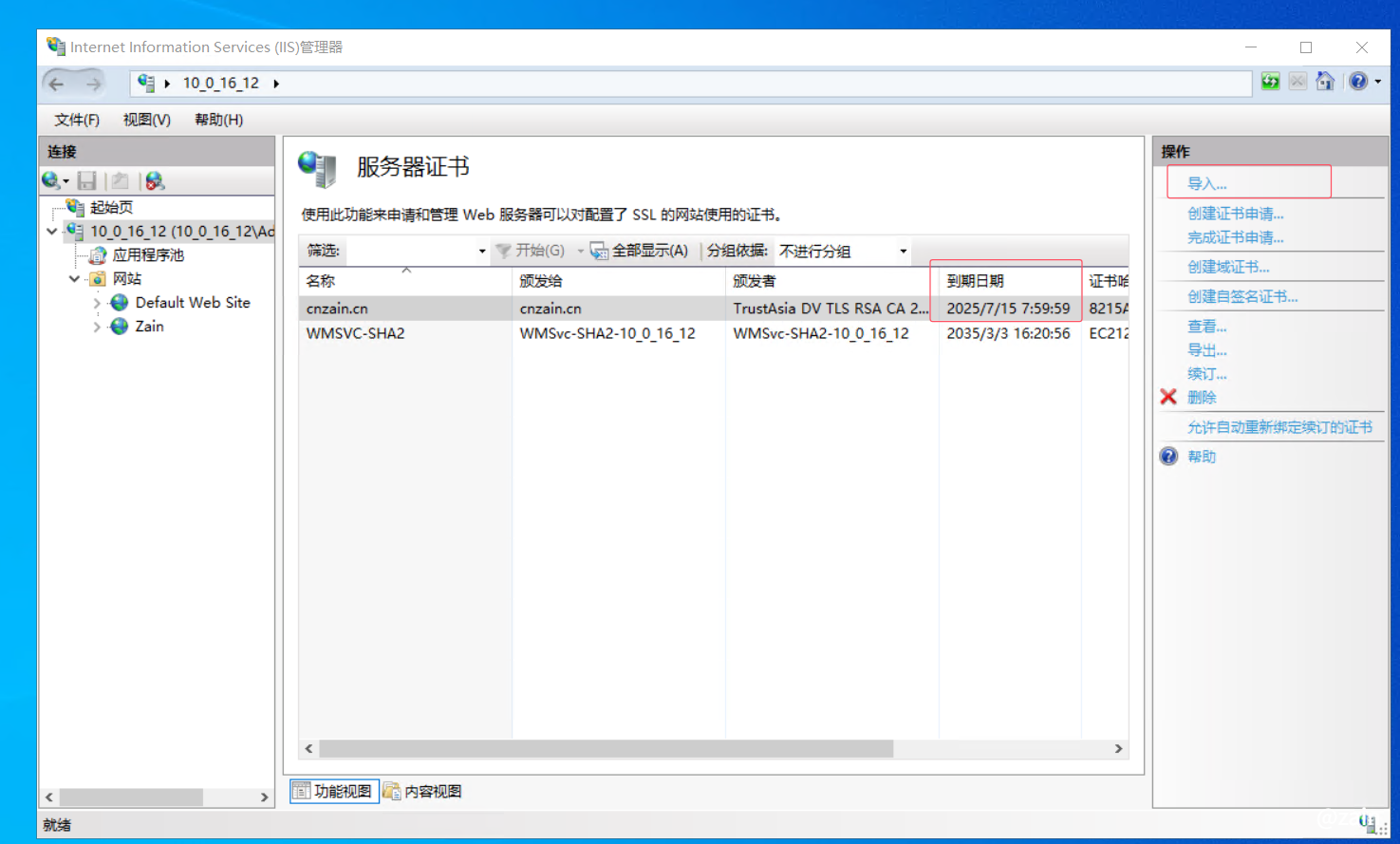Click the up-folder icon in the Connections toolbar

120,180
